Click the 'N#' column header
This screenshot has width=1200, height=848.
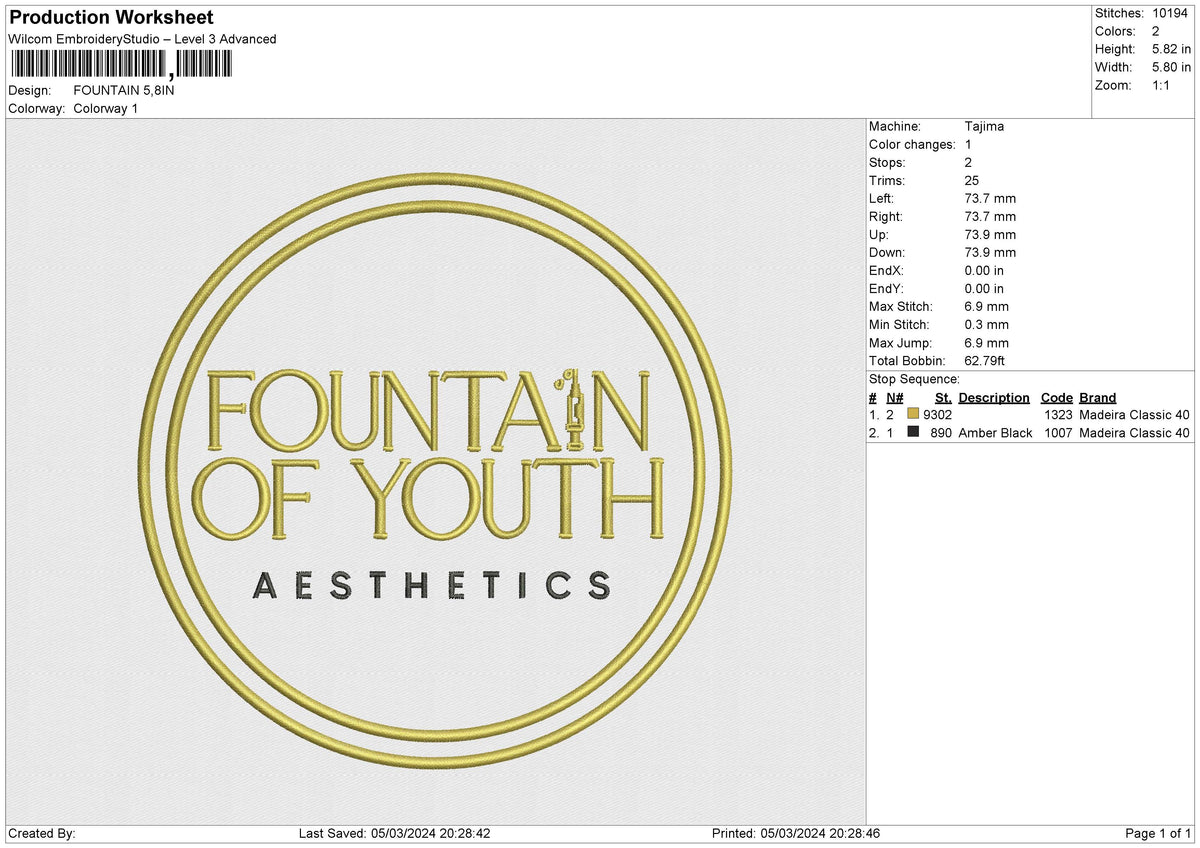895,398
